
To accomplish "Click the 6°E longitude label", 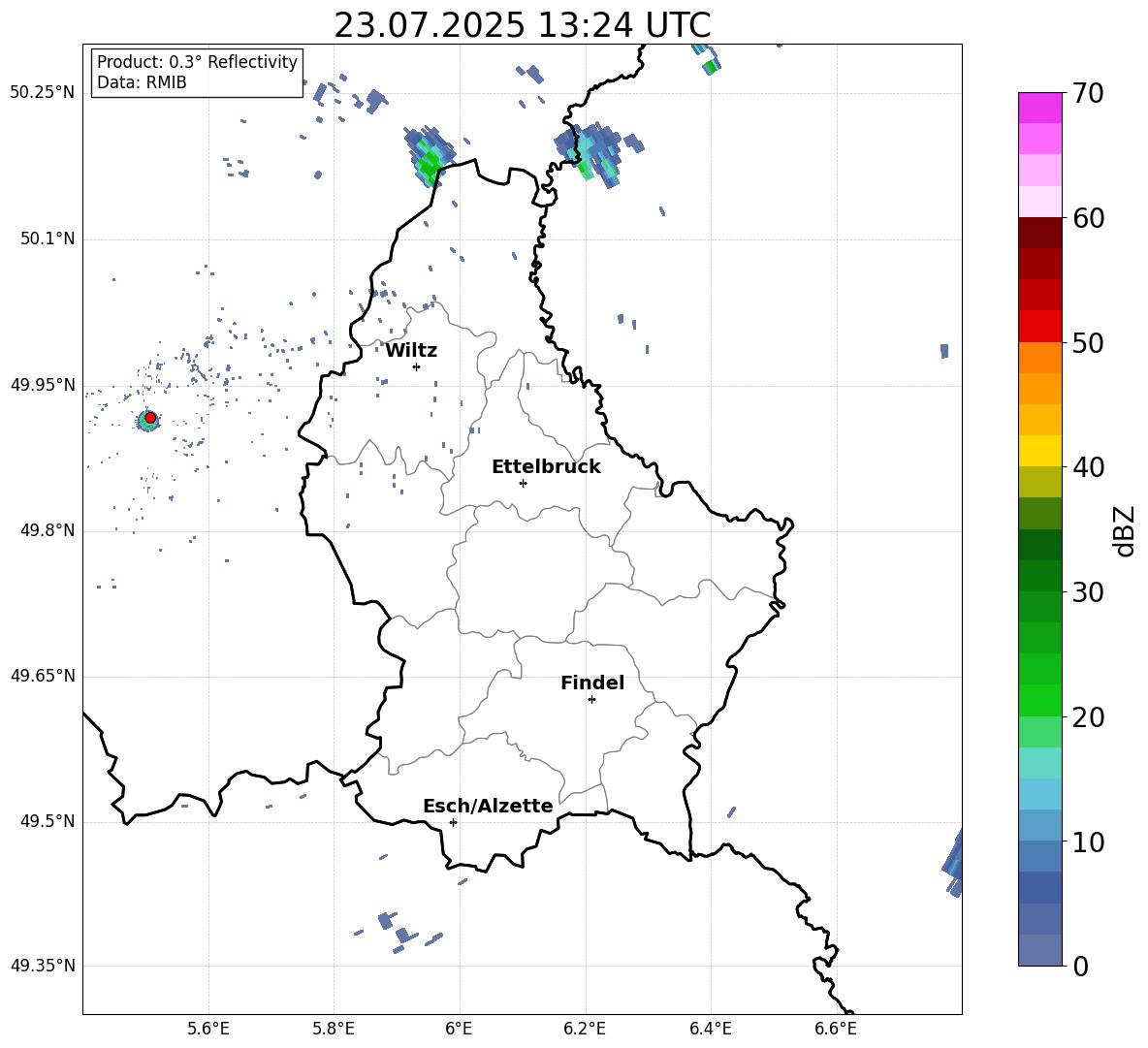I will tap(459, 1029).
